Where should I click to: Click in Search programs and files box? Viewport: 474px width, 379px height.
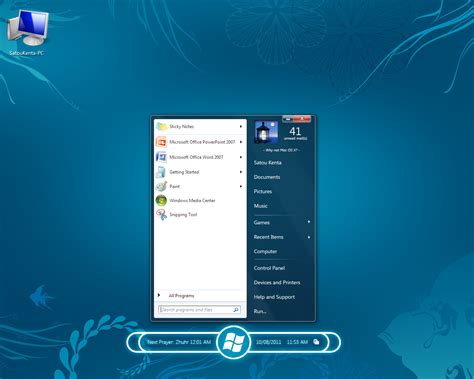pyautogui.click(x=199, y=310)
